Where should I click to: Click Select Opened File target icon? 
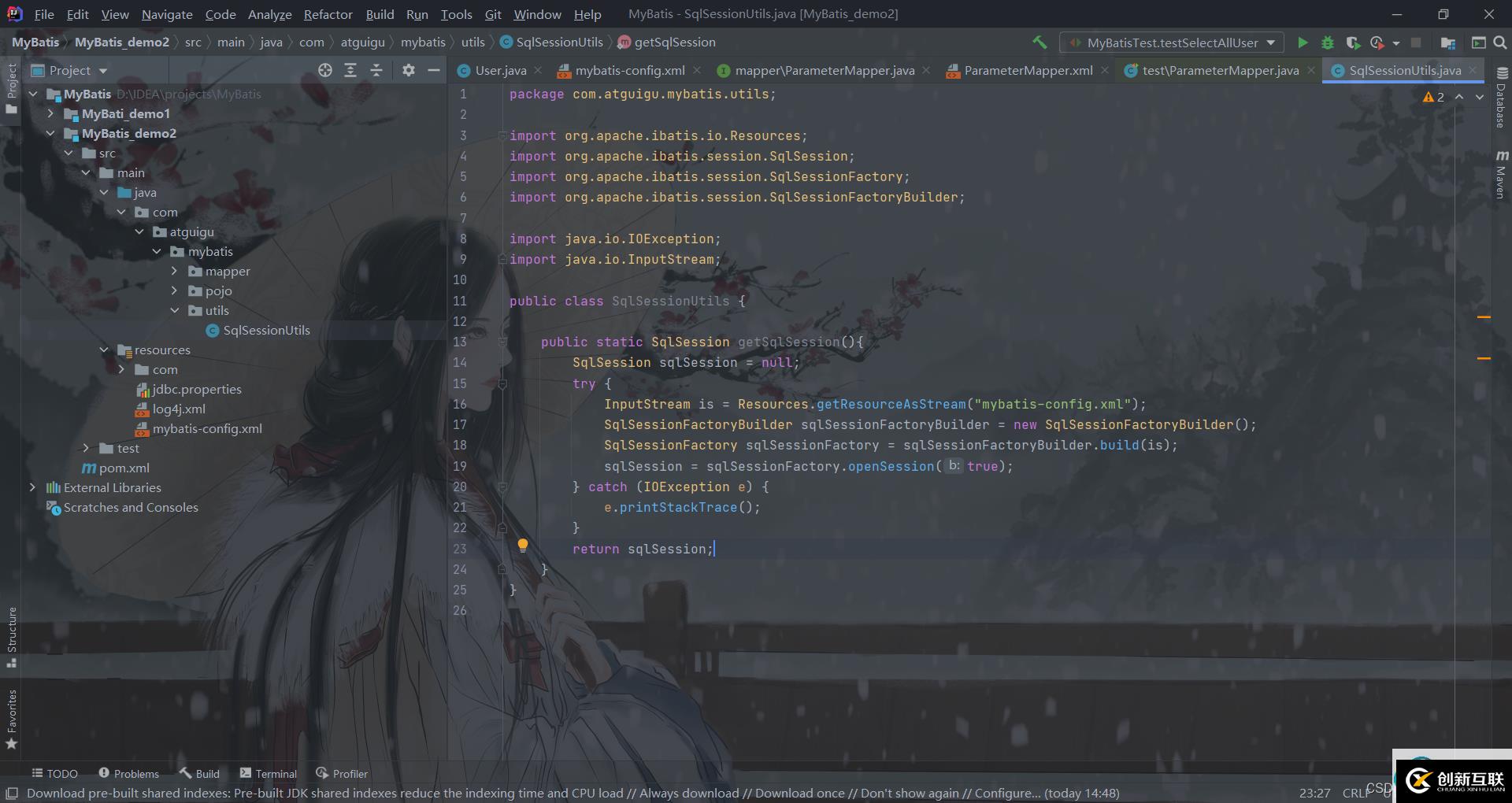(325, 70)
